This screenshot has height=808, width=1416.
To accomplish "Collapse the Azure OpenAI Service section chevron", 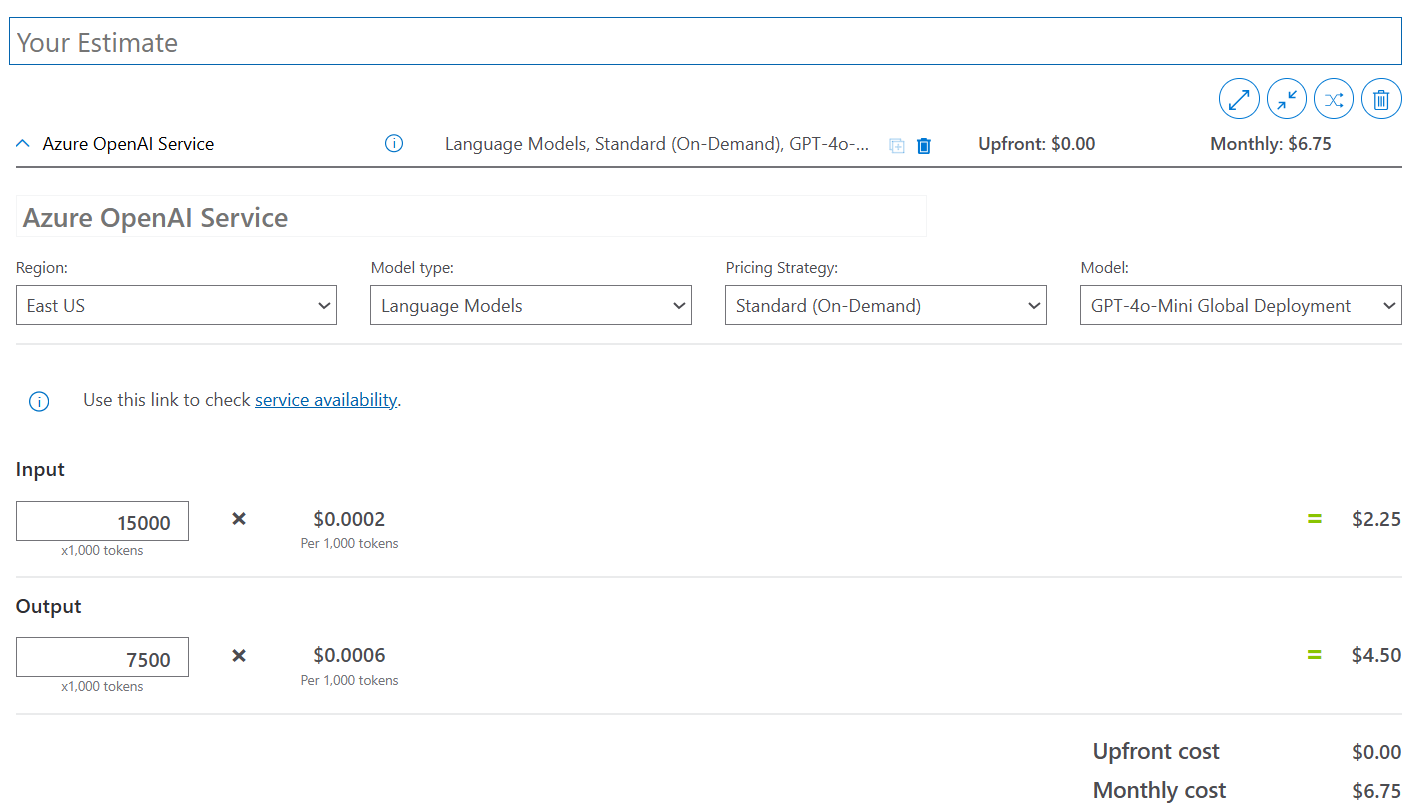I will click(24, 144).
